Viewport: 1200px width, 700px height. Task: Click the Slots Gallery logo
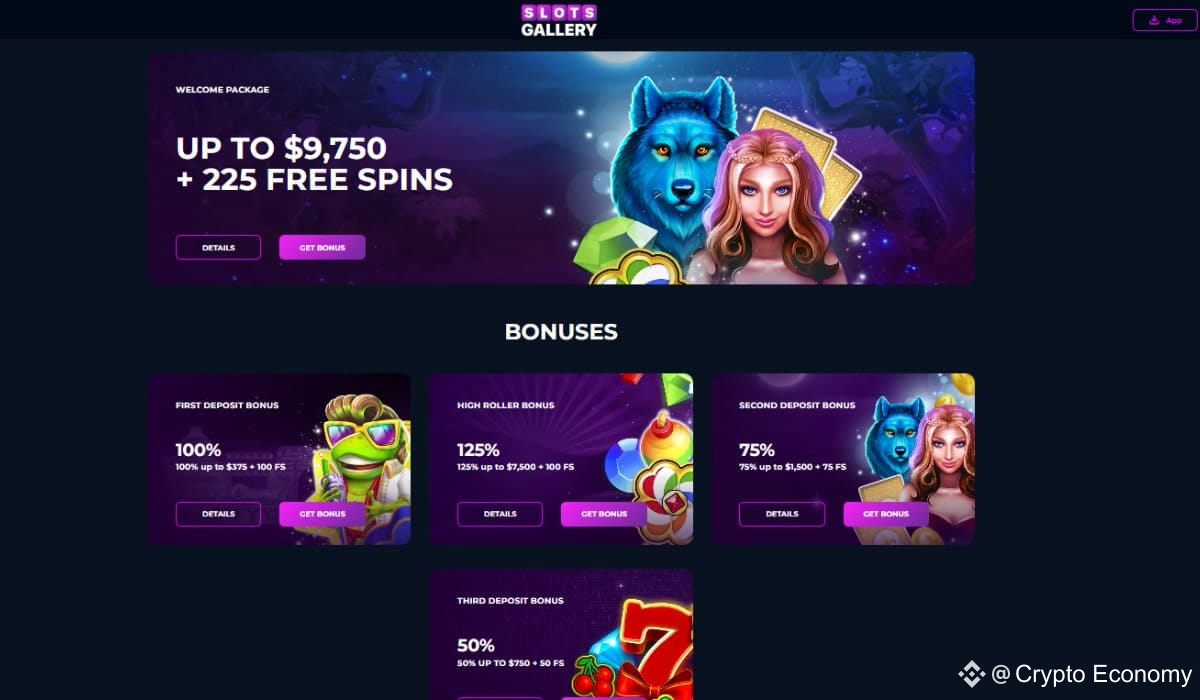(x=559, y=20)
